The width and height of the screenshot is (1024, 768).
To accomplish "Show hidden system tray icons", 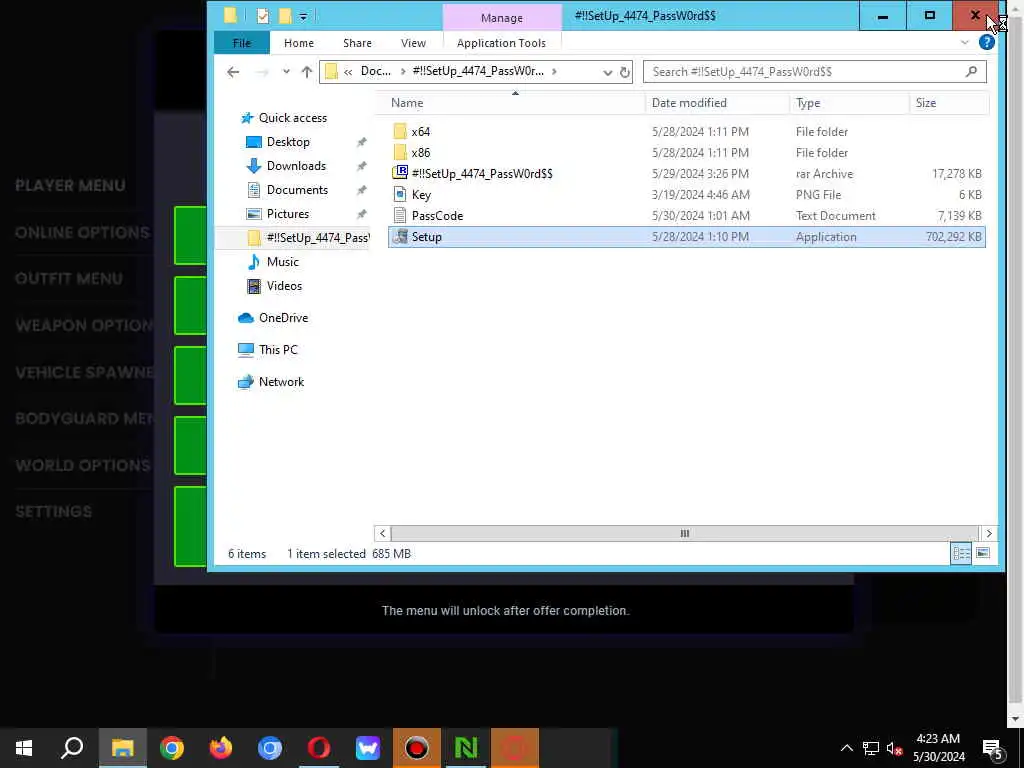I will [x=846, y=748].
